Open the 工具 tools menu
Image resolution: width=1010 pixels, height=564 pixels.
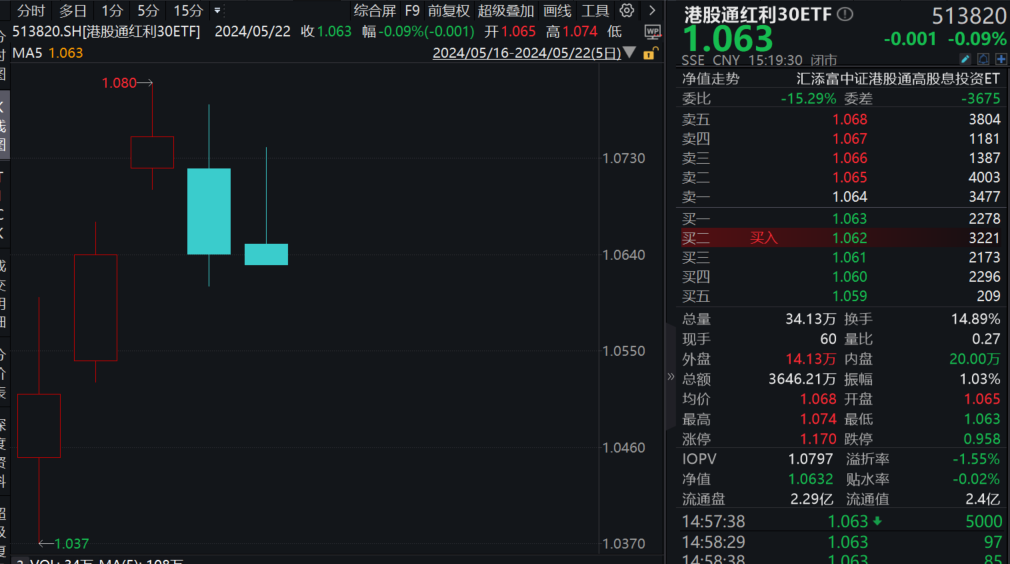click(595, 11)
